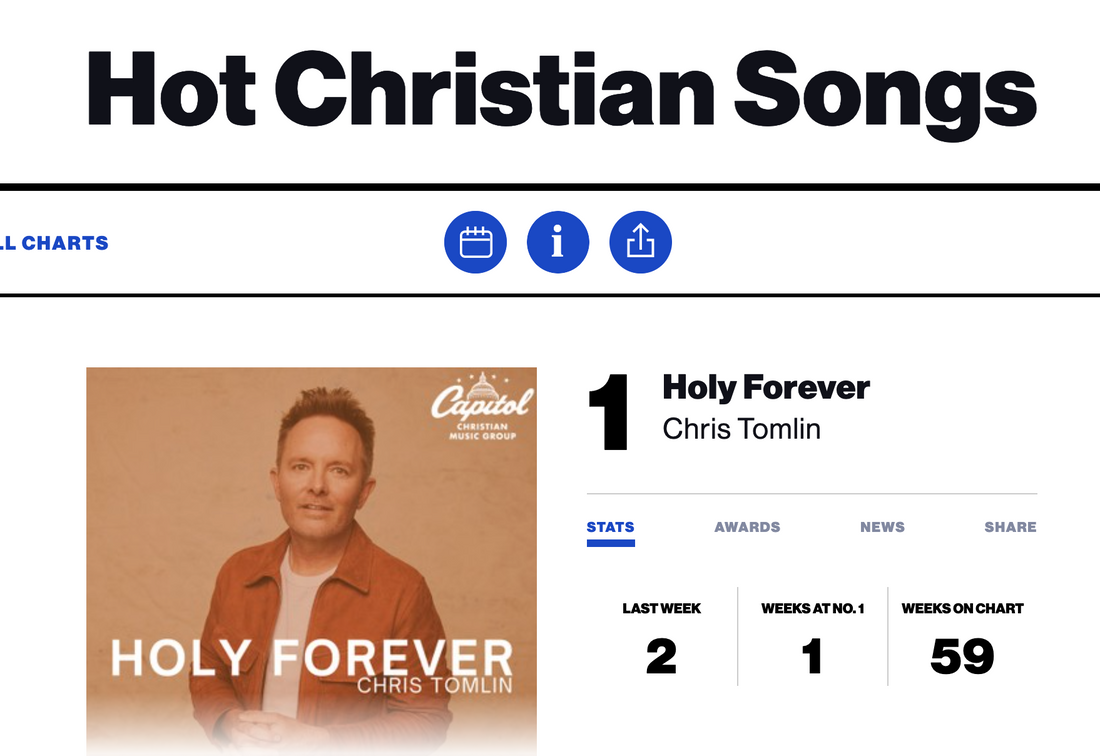This screenshot has width=1100, height=756.
Task: Click the HOLY FOREVER text on cover art
Action: (x=311, y=658)
